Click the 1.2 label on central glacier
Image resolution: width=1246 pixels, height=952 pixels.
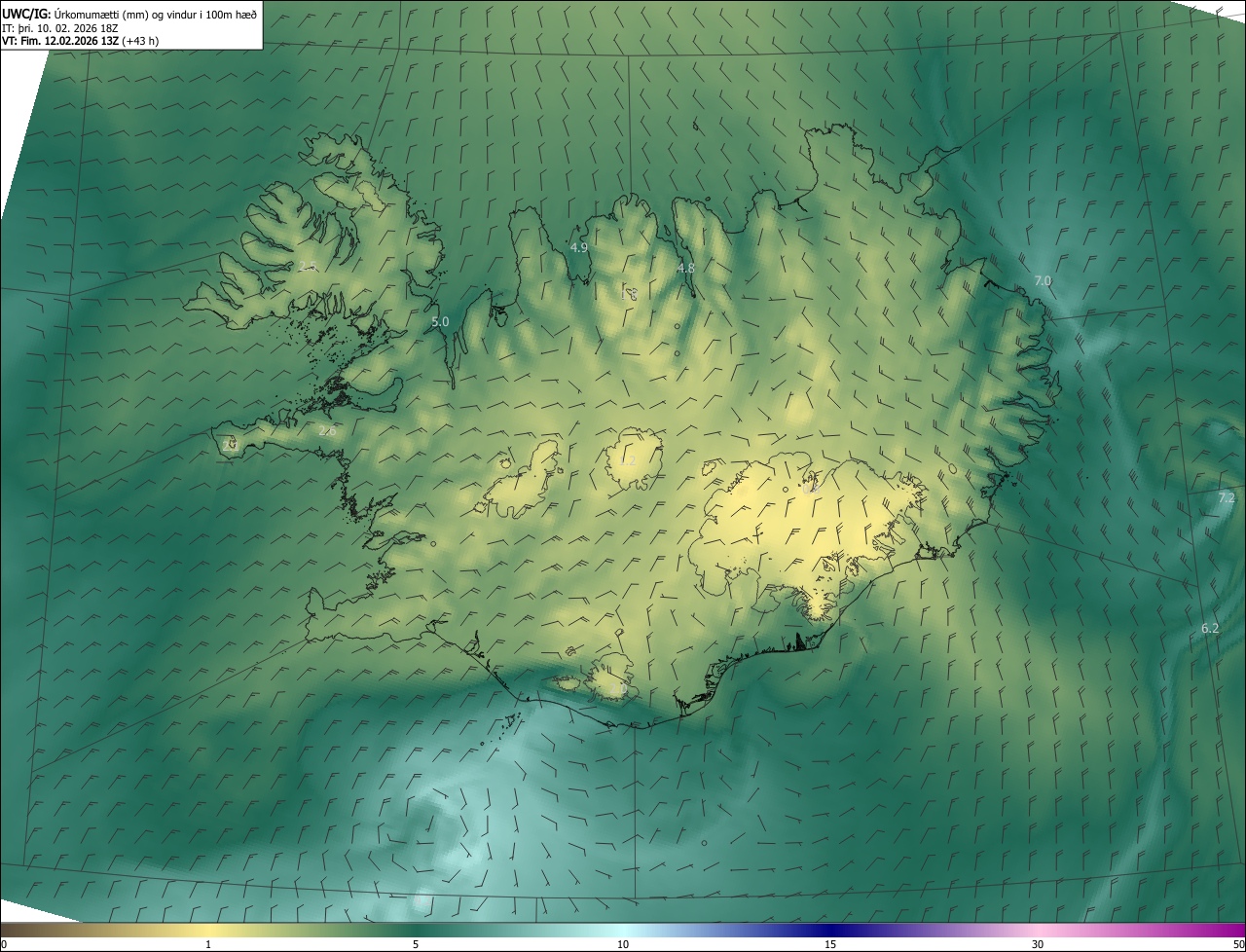tap(628, 460)
